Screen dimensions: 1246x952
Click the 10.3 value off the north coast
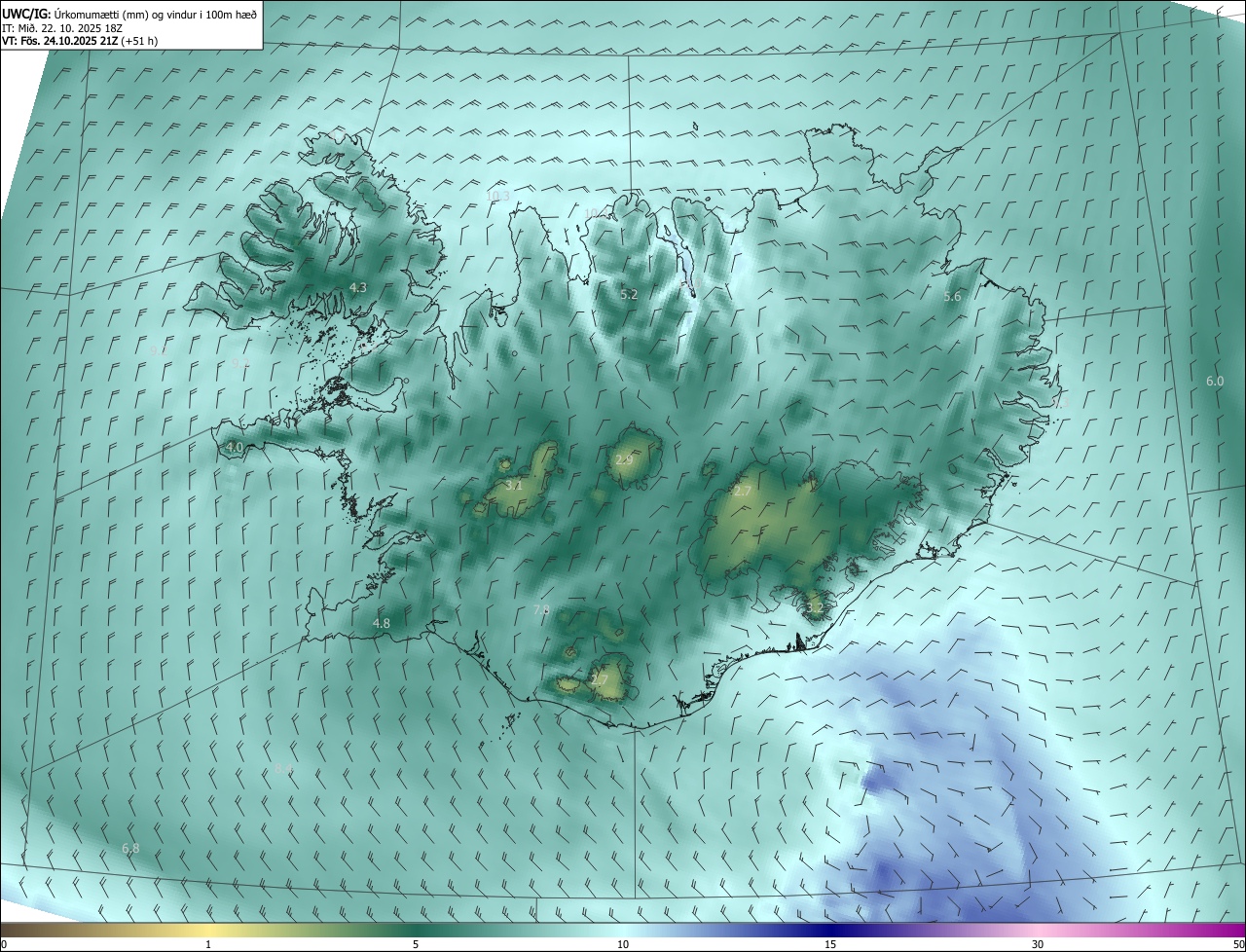(x=497, y=197)
